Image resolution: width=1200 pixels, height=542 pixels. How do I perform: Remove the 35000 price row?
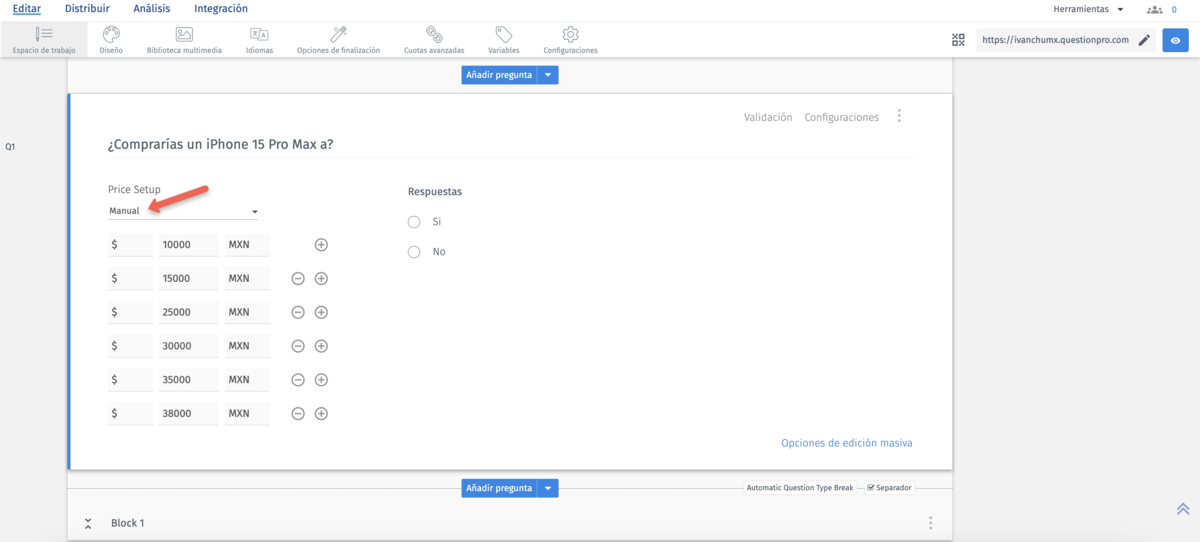pyautogui.click(x=298, y=380)
